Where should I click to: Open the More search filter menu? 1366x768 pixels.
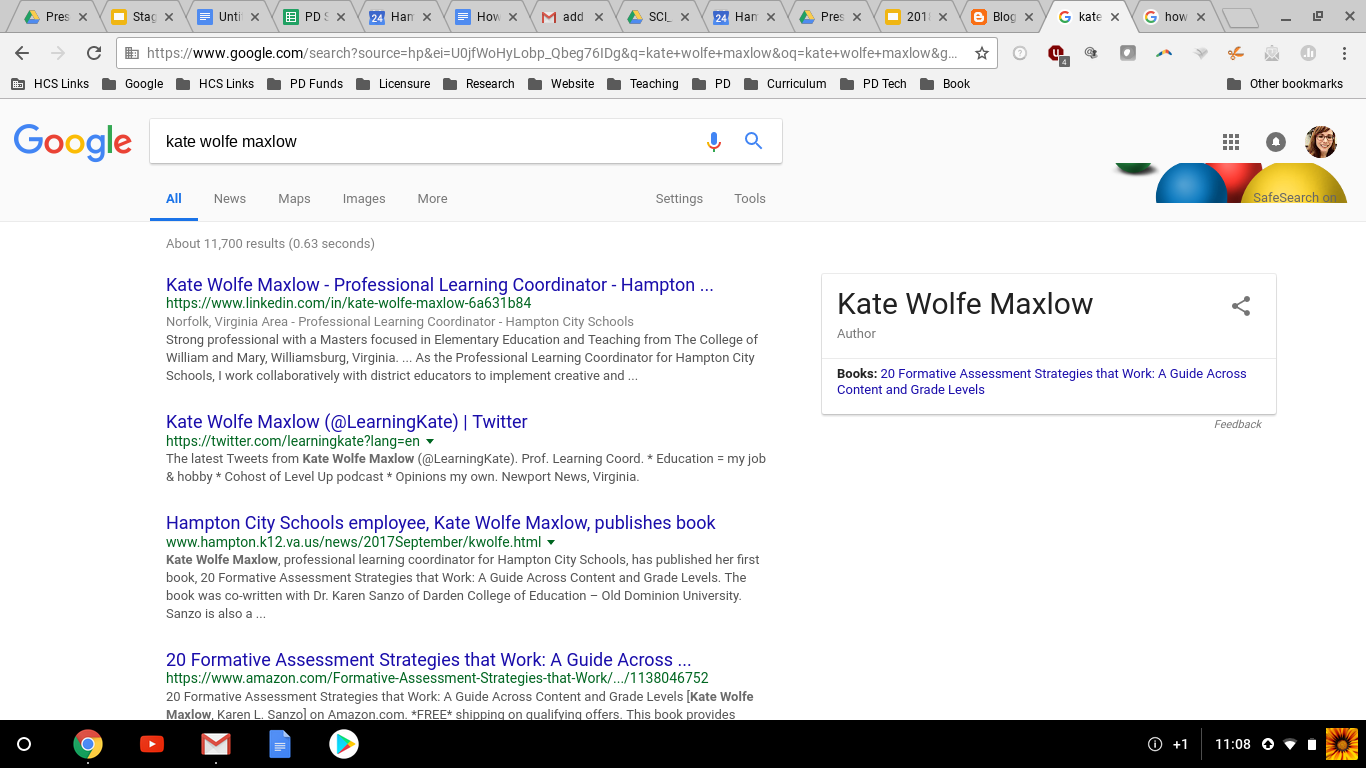[x=432, y=199]
